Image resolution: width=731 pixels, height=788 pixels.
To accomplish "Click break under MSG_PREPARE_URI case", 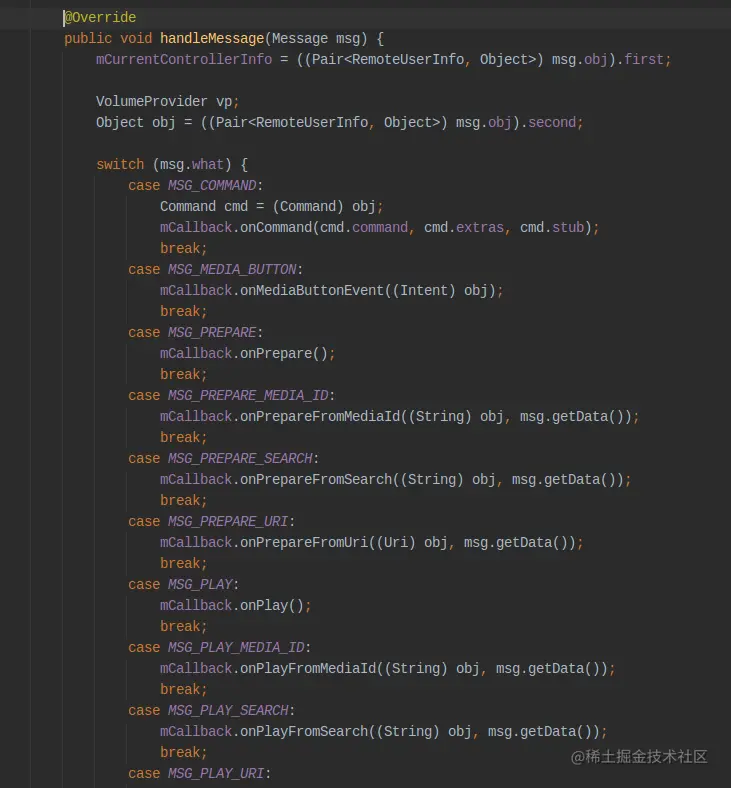I will [183, 564].
